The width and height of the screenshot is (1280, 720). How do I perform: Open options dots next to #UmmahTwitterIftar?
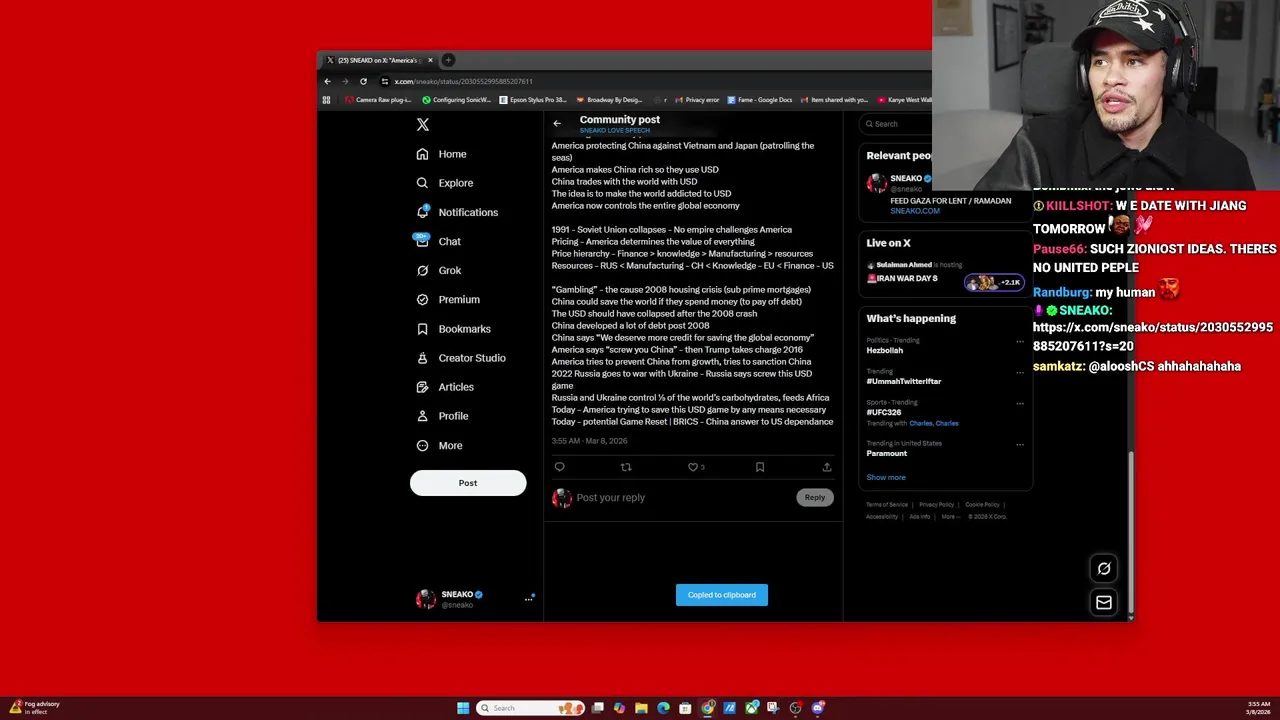coord(1020,372)
